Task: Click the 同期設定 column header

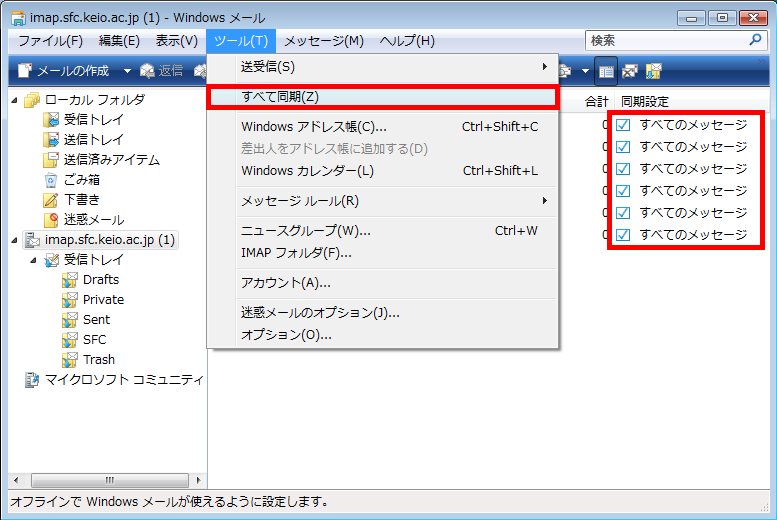Action: pyautogui.click(x=645, y=101)
